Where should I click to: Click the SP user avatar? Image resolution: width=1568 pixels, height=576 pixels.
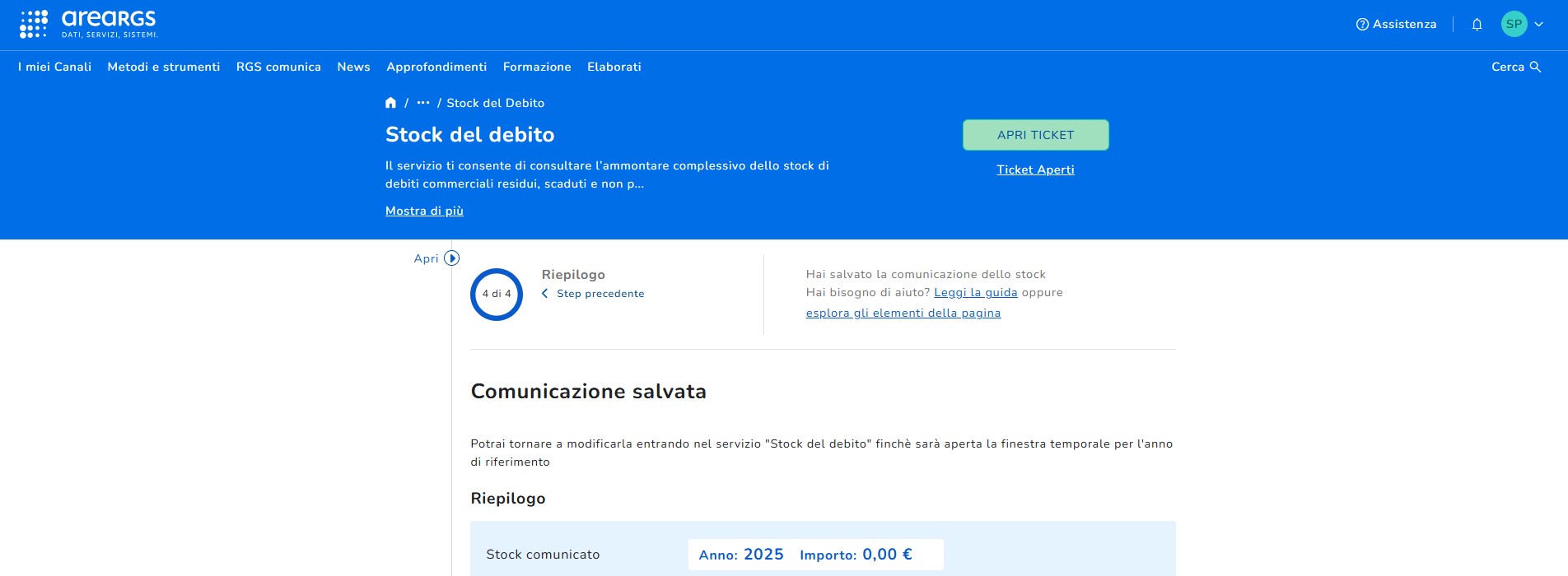coord(1514,24)
